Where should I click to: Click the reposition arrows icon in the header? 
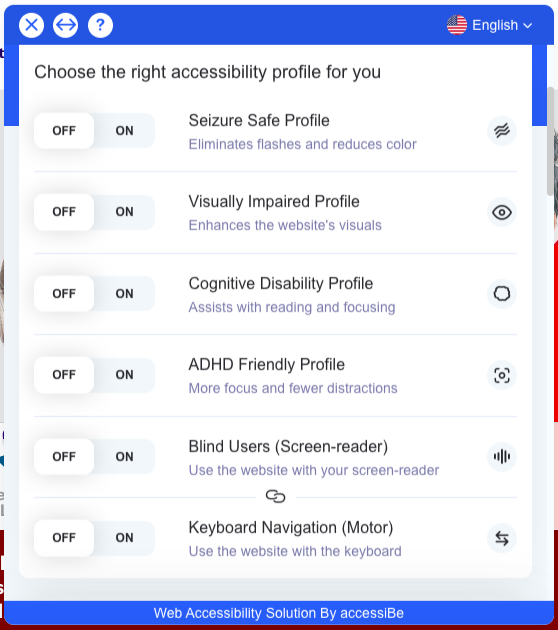65,25
